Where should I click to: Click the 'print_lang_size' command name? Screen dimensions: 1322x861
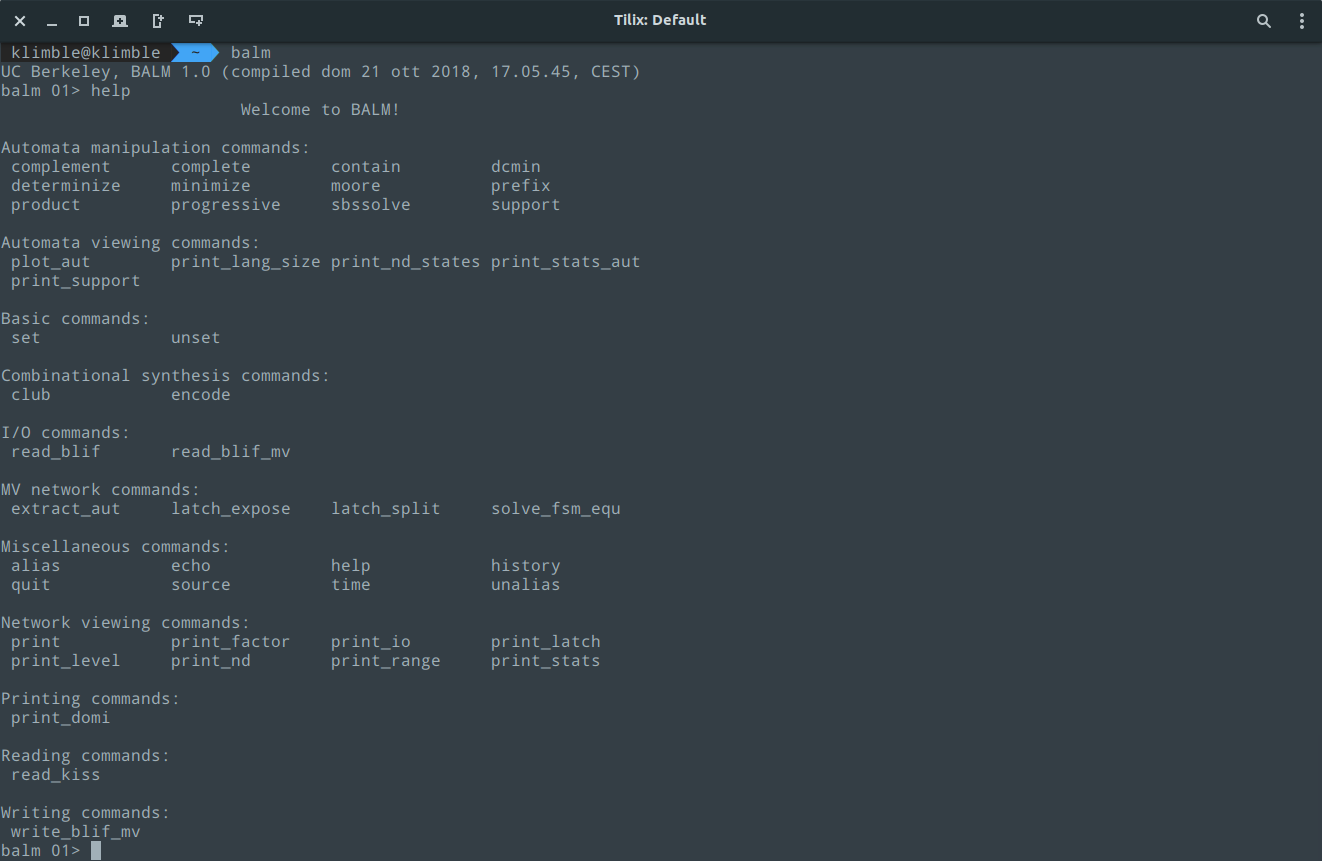pos(246,262)
